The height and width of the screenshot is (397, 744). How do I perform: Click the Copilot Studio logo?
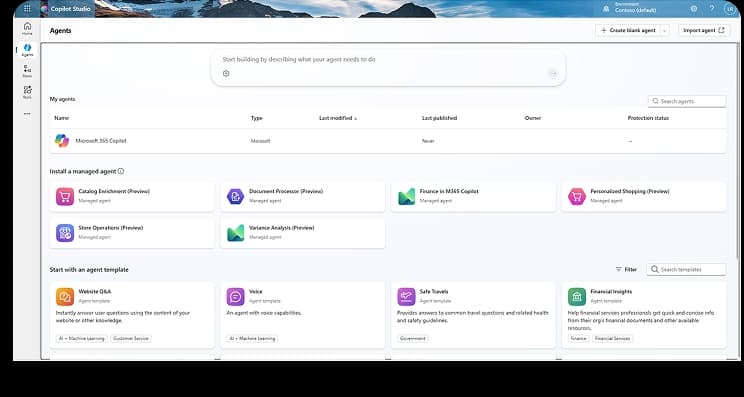44,9
